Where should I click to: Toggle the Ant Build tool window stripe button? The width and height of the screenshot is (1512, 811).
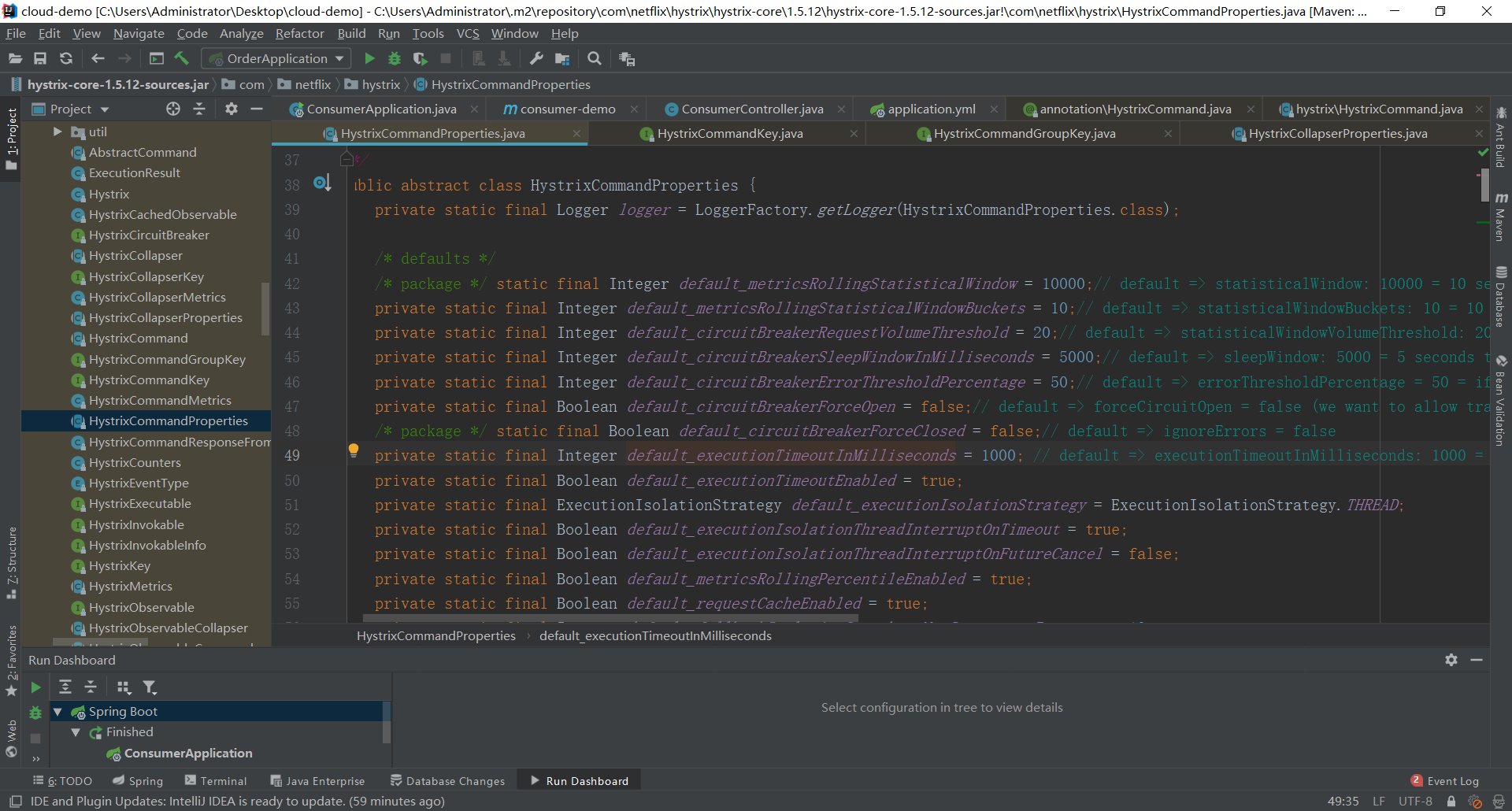(x=1501, y=136)
